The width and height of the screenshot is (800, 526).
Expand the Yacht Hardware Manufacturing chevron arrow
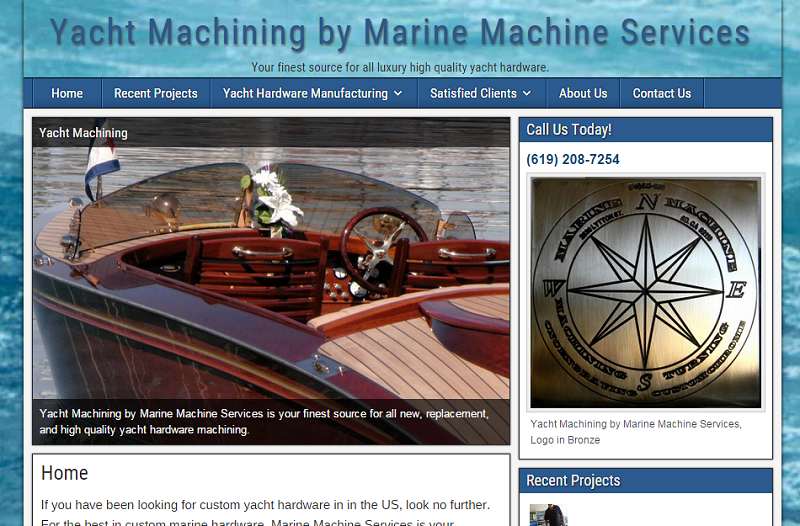[398, 93]
